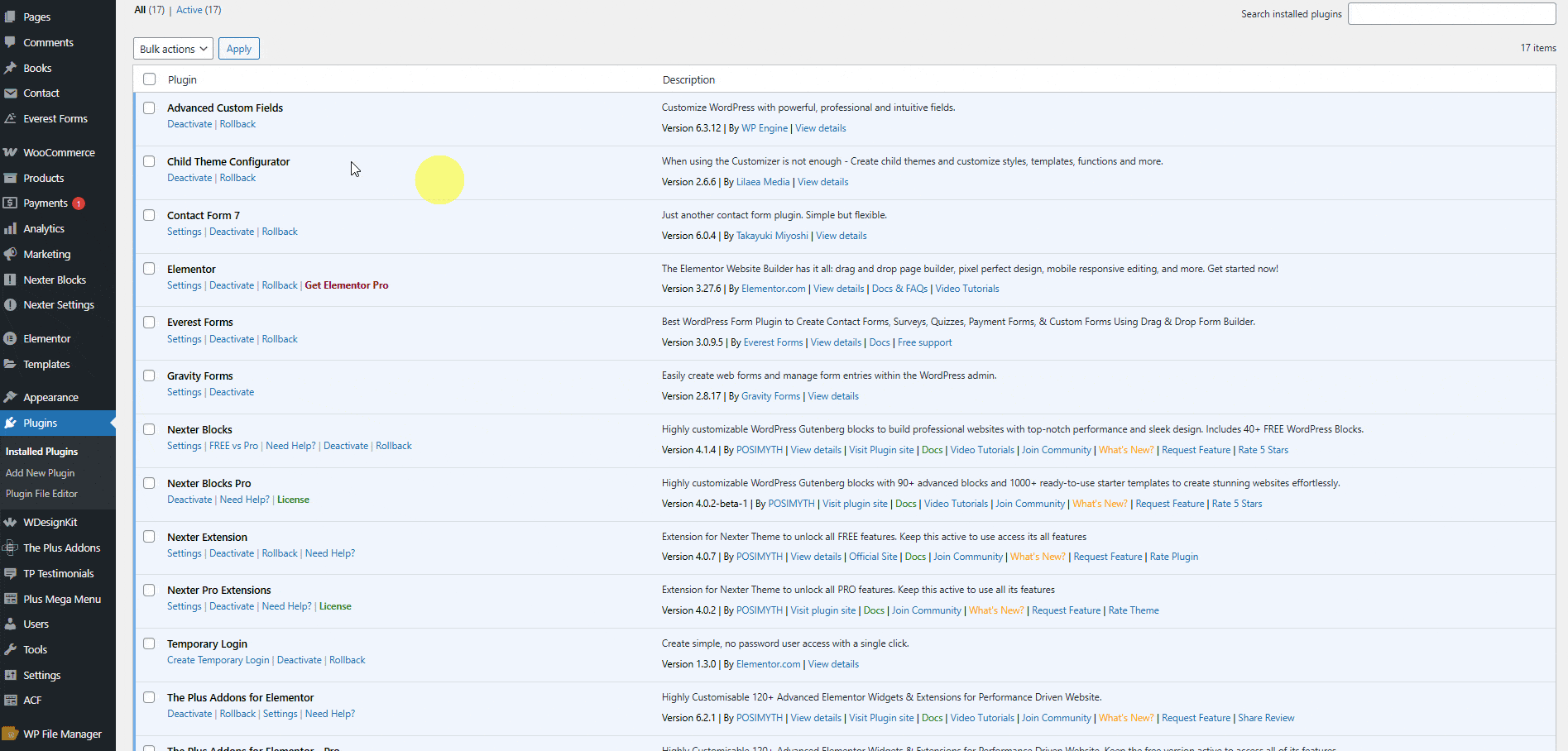
Task: Click the Everest Forms icon in sidebar
Action: pos(10,119)
